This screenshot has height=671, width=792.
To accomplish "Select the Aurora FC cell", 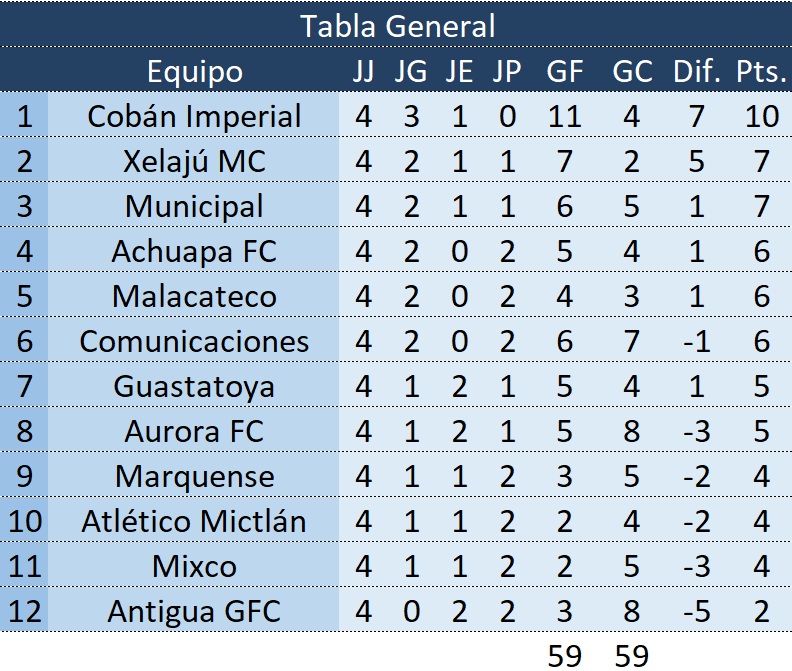I will click(194, 431).
